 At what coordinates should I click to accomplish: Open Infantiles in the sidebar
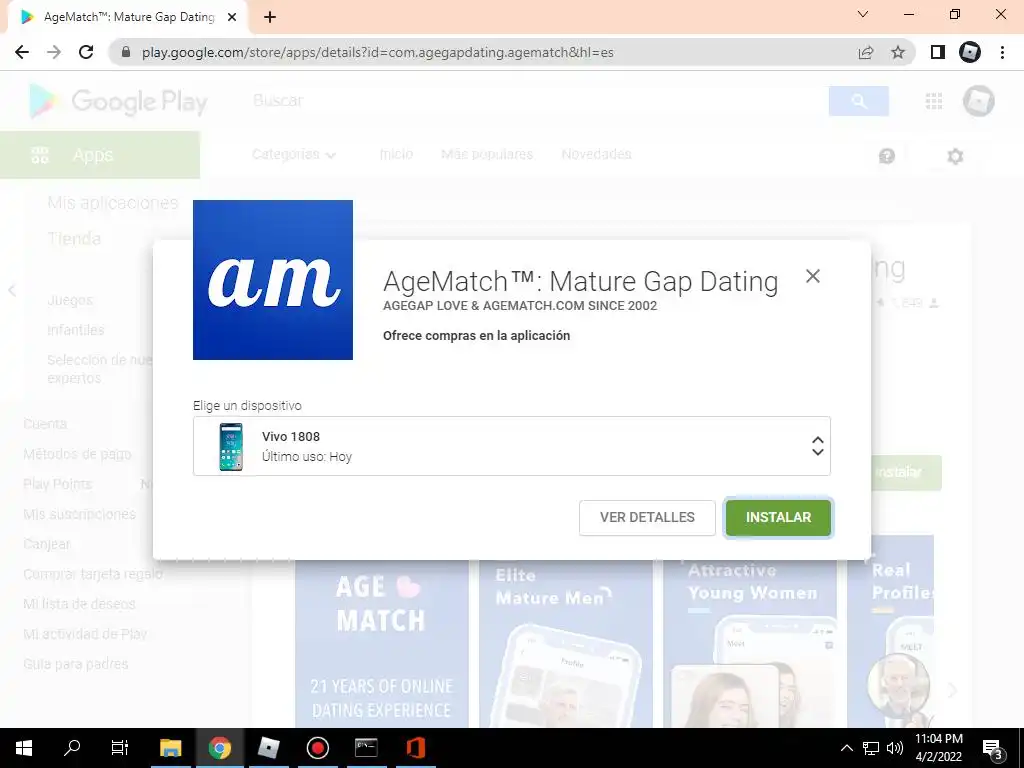(x=75, y=330)
